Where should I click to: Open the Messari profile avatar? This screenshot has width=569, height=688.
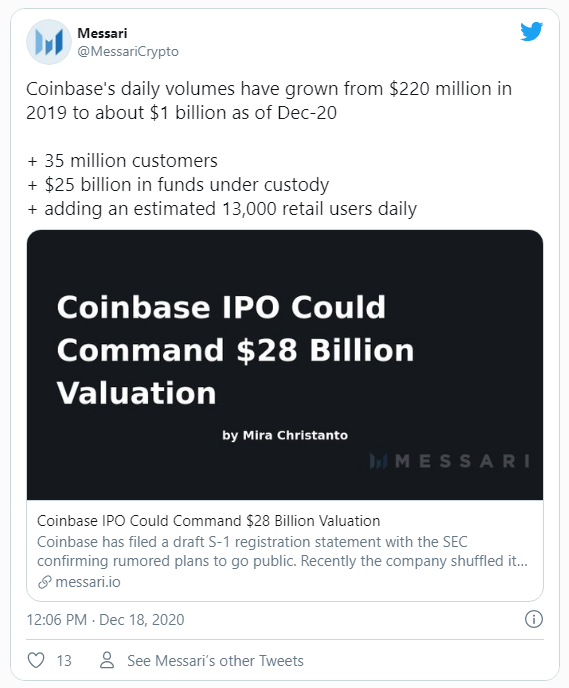tap(49, 42)
